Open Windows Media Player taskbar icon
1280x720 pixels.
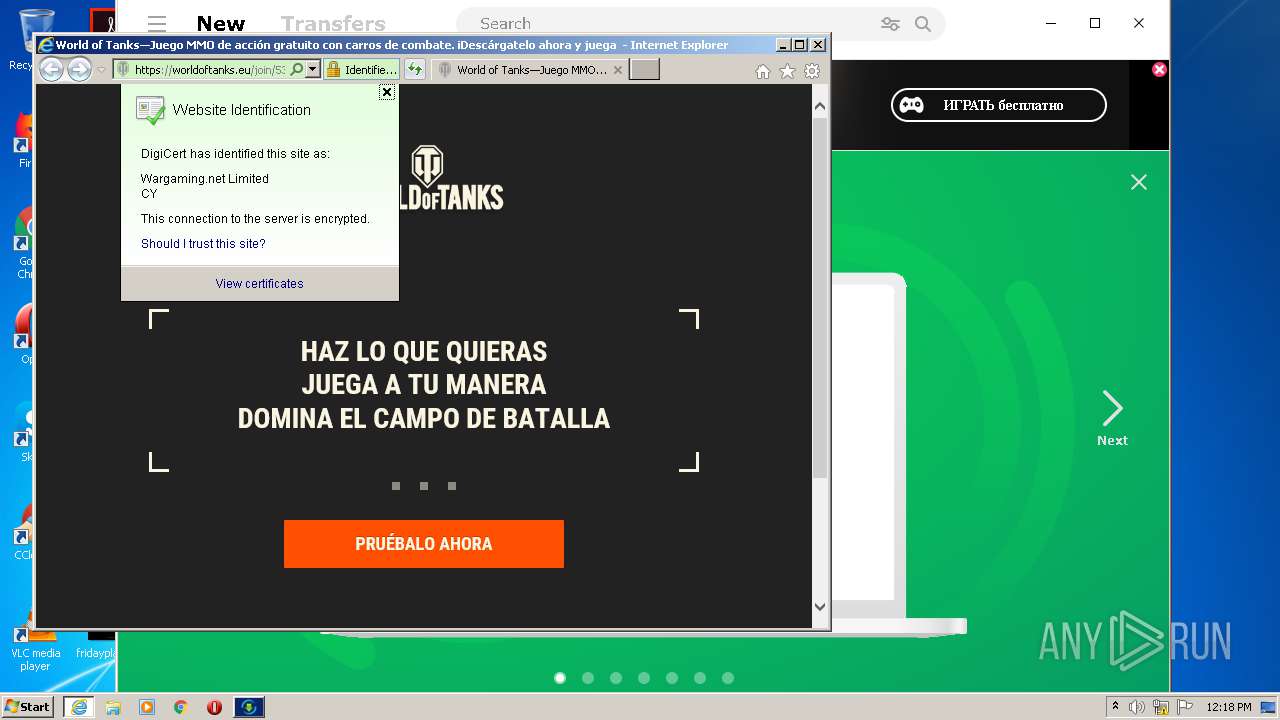(147, 707)
